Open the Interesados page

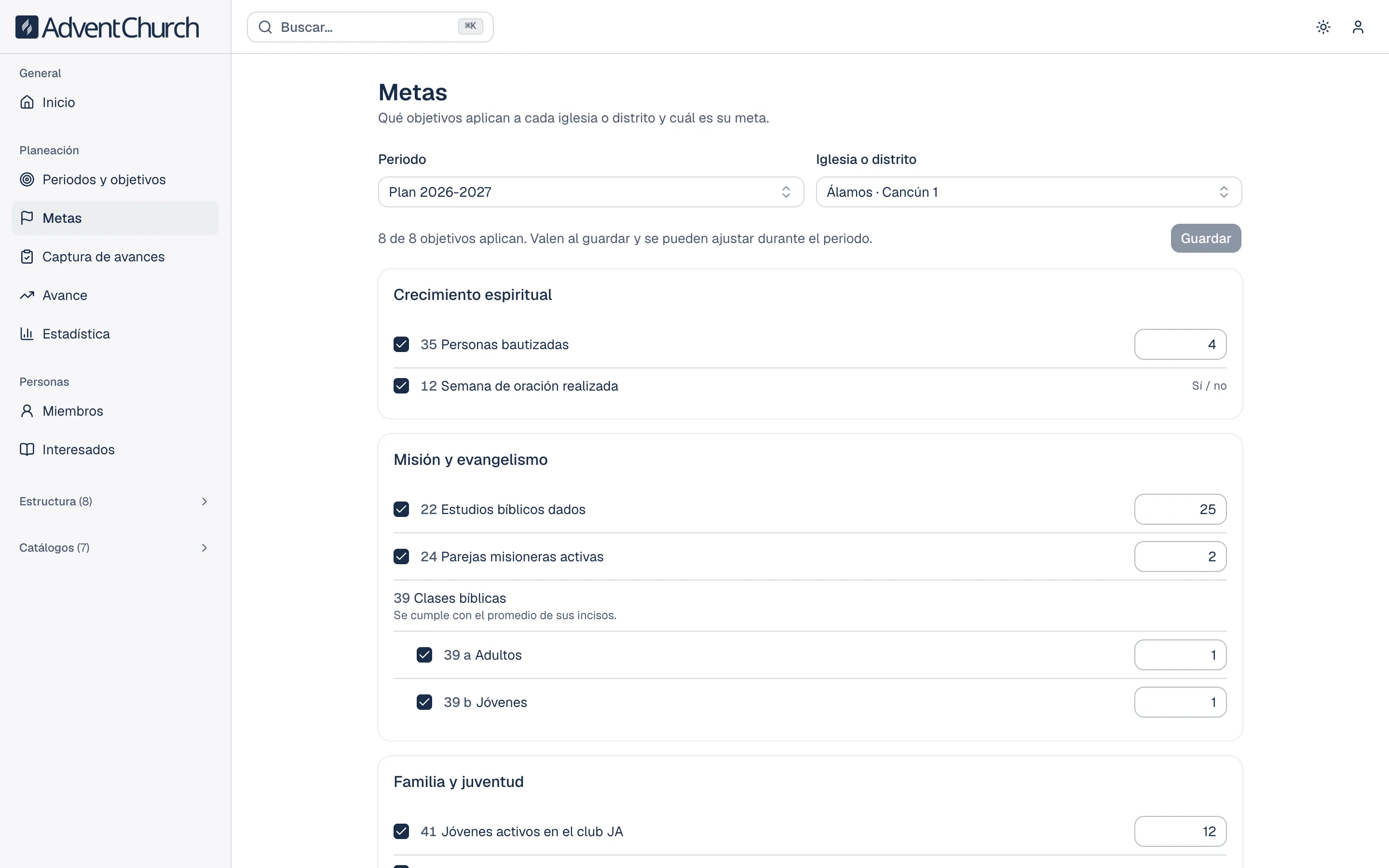pyautogui.click(x=115, y=449)
